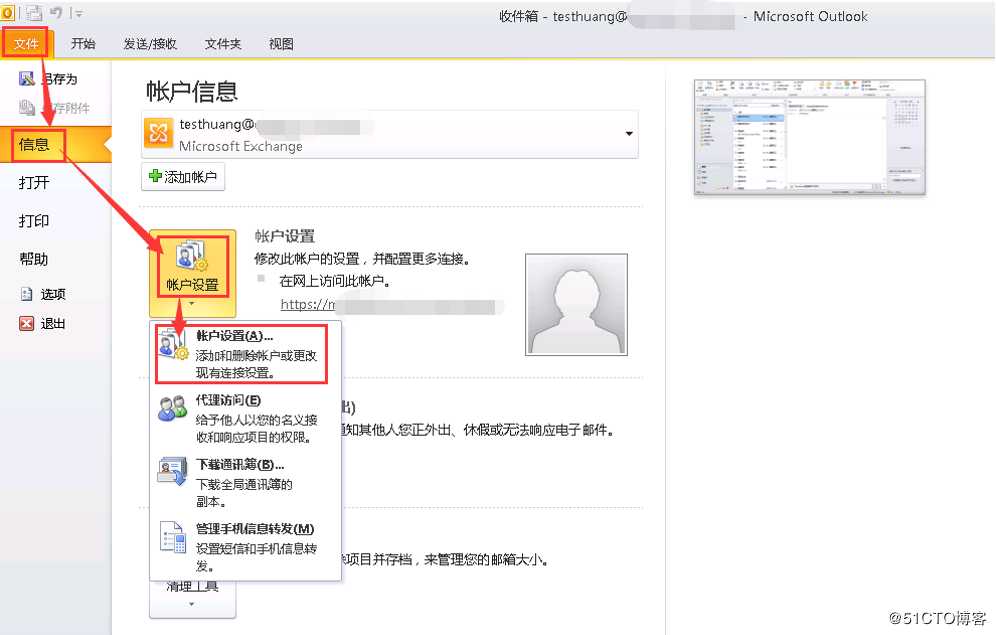Click the green plus icon on 添加帐户
The image size is (996, 635).
coord(155,176)
